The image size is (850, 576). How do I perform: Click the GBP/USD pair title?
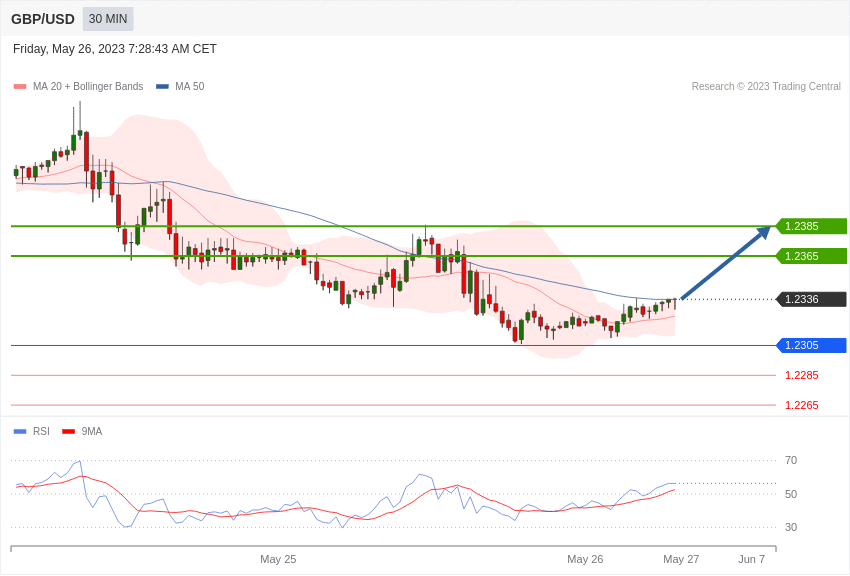click(x=43, y=19)
